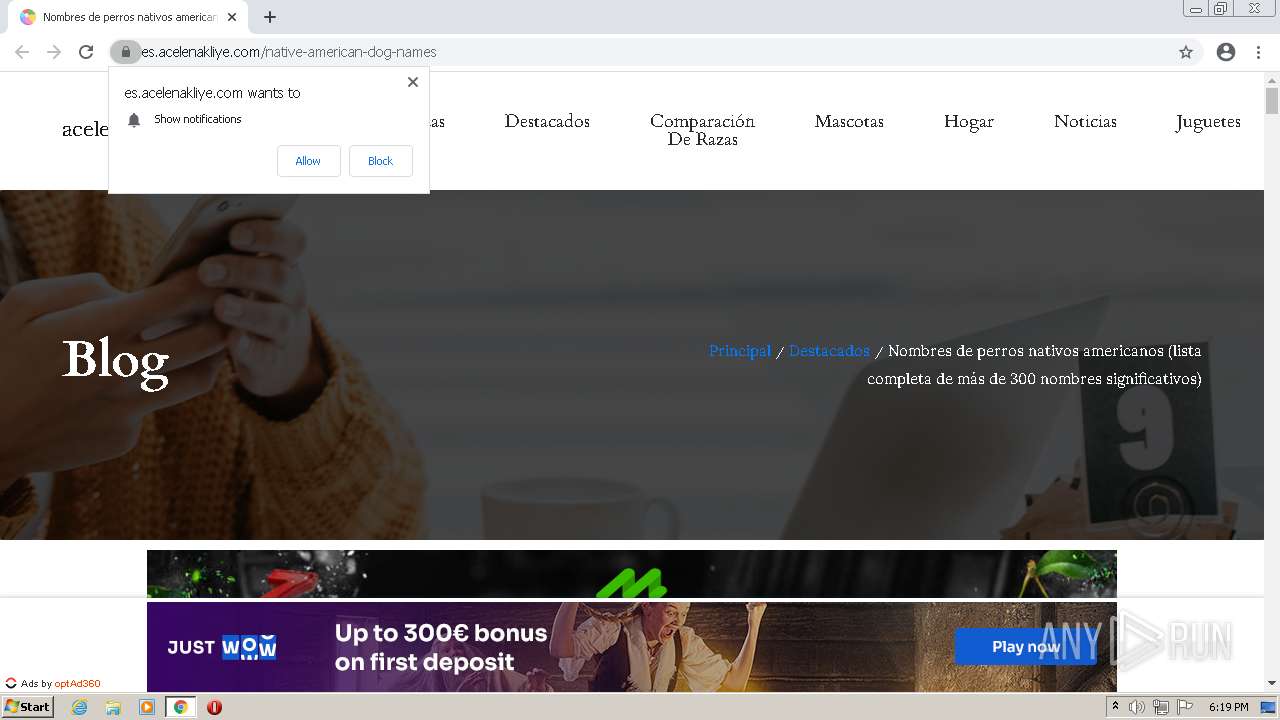Reload the current page
This screenshot has width=1280, height=720.
pyautogui.click(x=86, y=52)
